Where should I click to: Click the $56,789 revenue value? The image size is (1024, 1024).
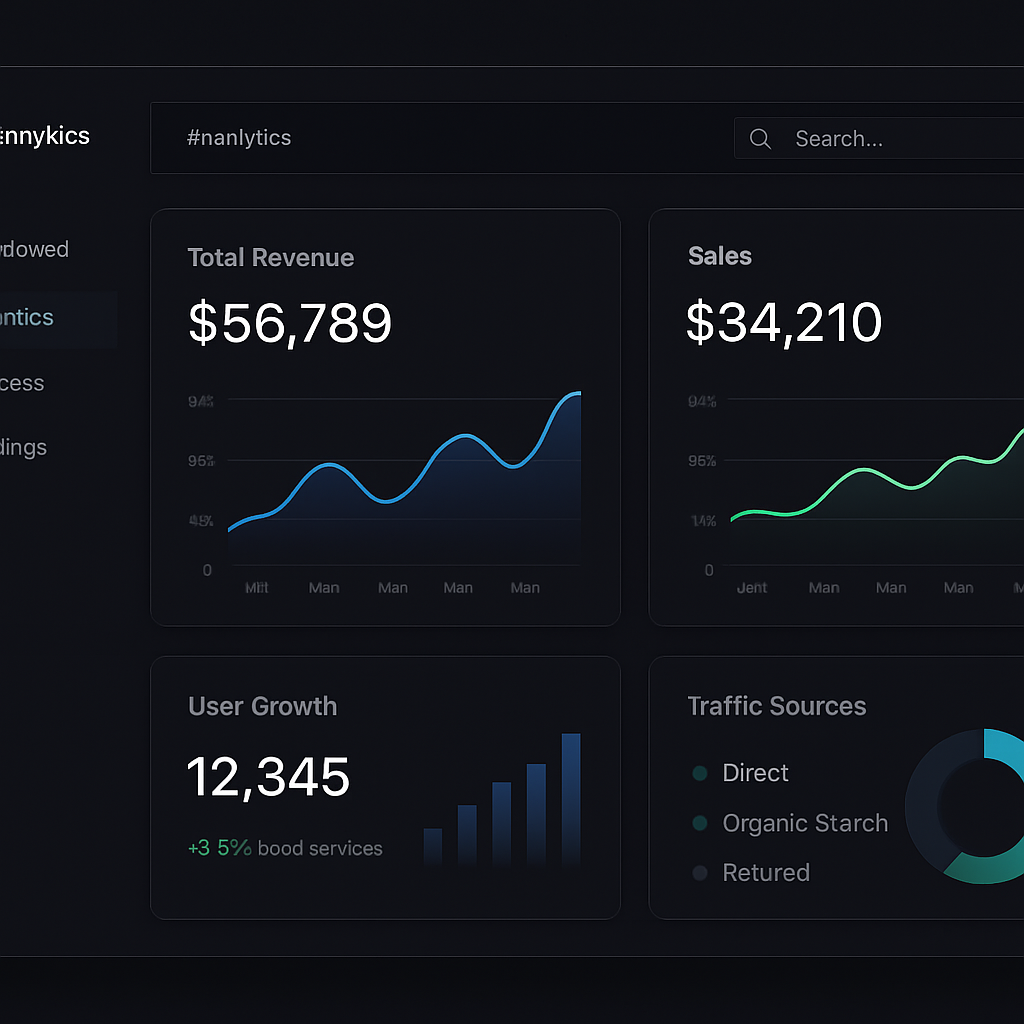290,323
